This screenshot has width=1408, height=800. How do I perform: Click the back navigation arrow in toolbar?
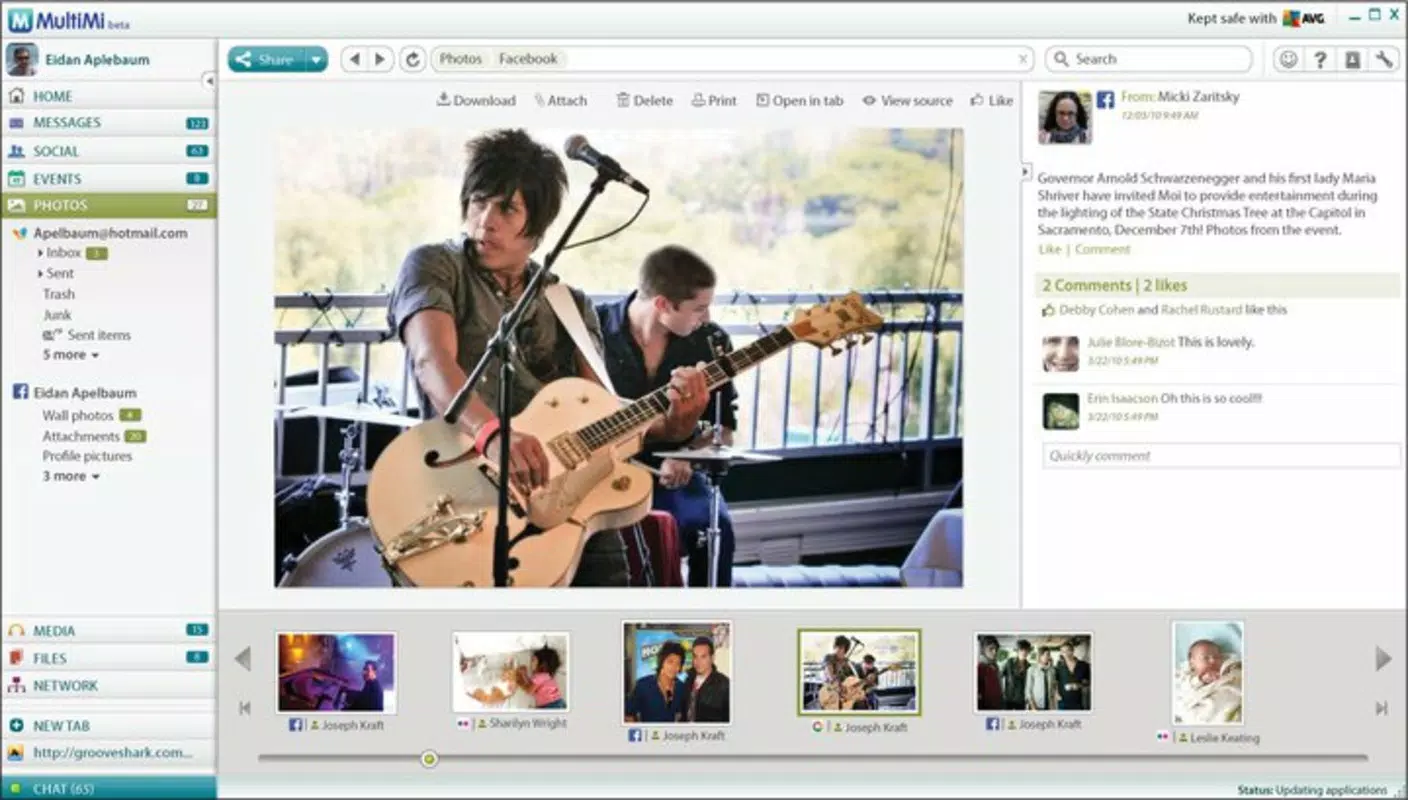coord(353,59)
